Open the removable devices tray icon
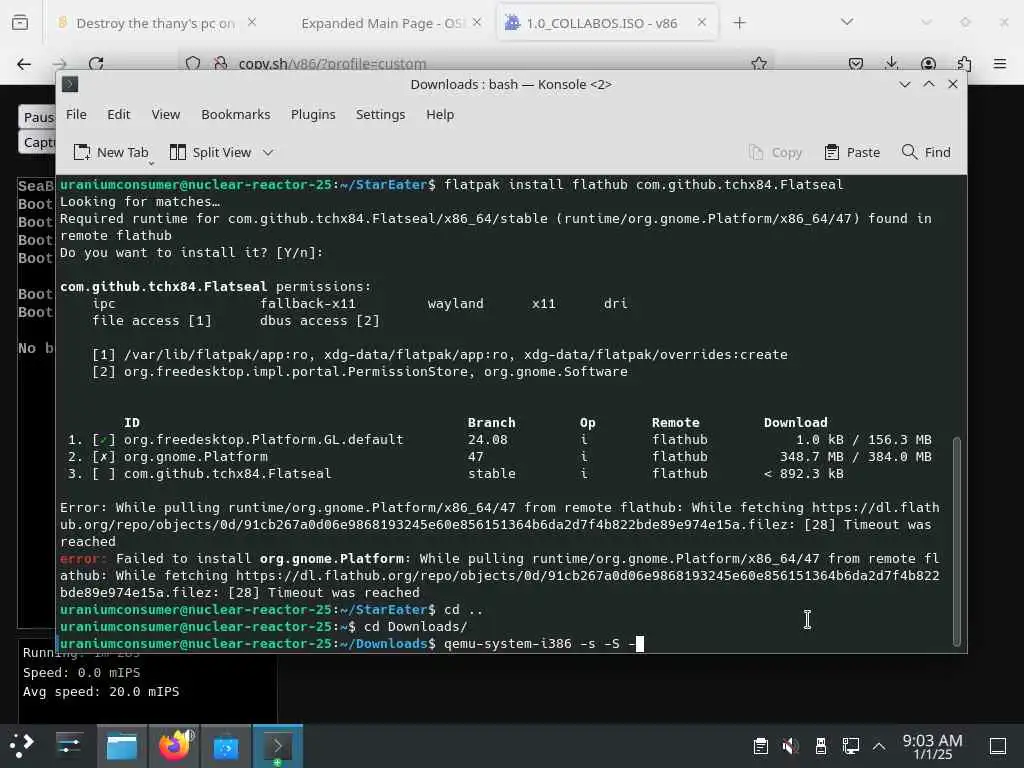The image size is (1024, 768). click(821, 746)
